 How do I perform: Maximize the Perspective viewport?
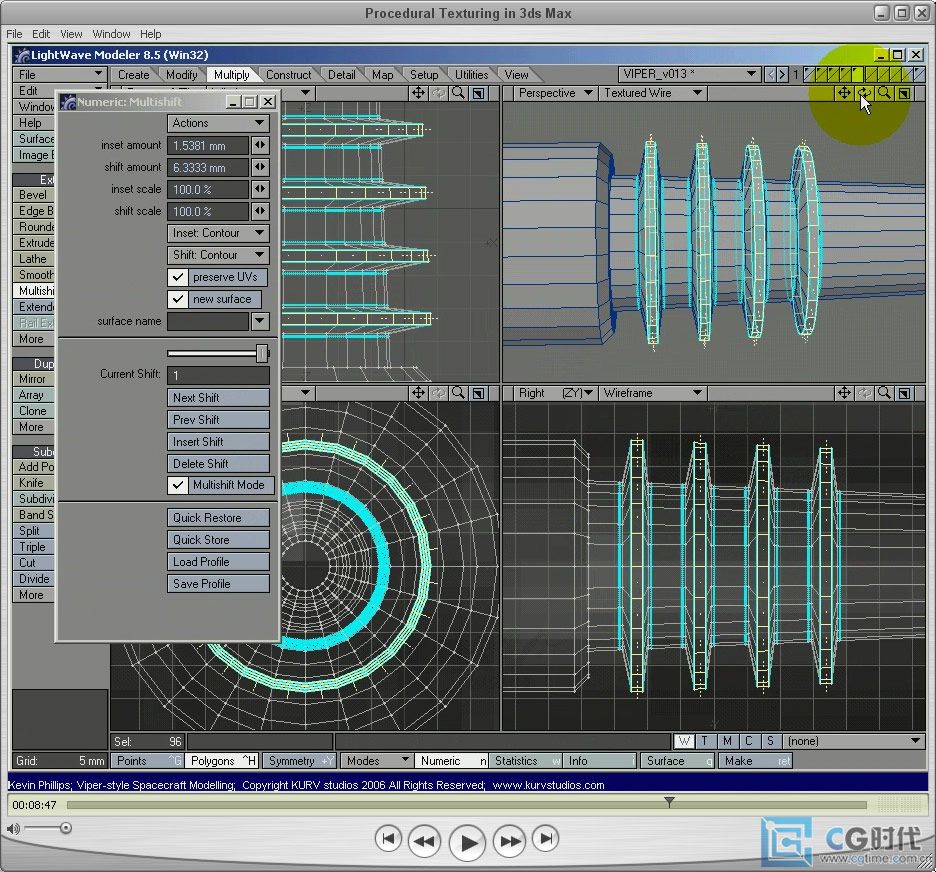click(904, 93)
